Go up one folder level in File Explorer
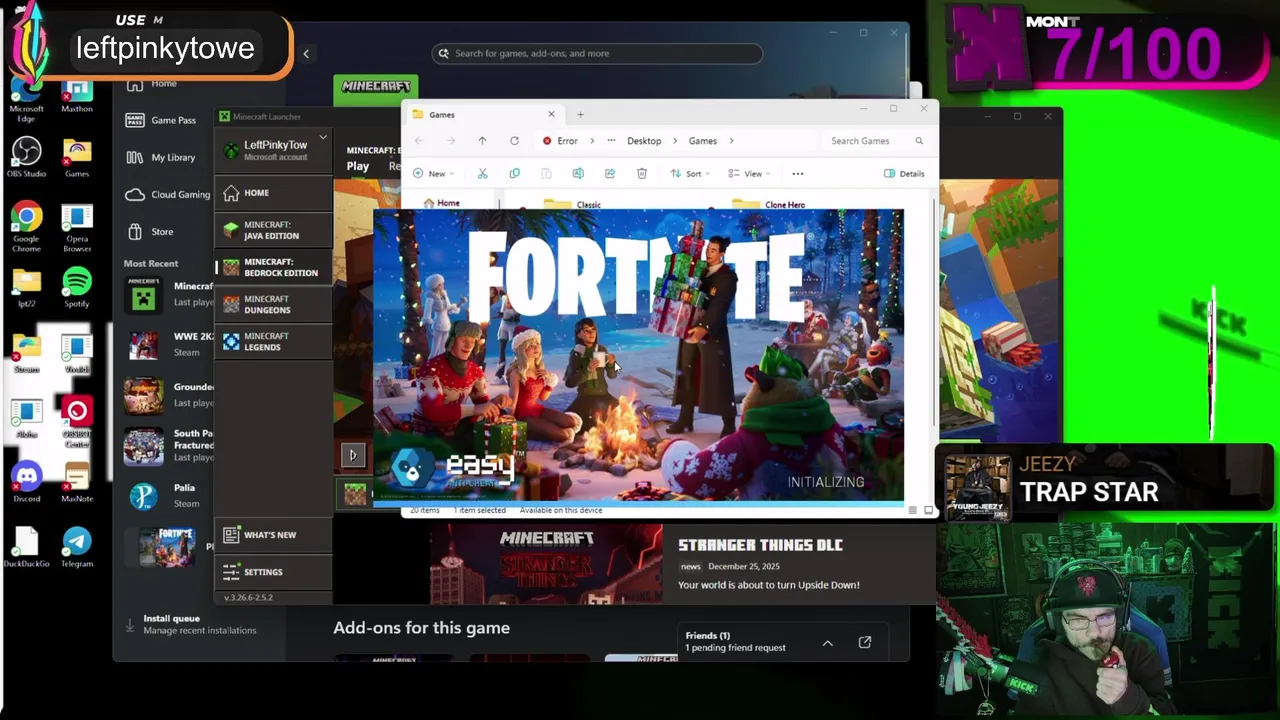Viewport: 1280px width, 720px height. click(x=482, y=141)
